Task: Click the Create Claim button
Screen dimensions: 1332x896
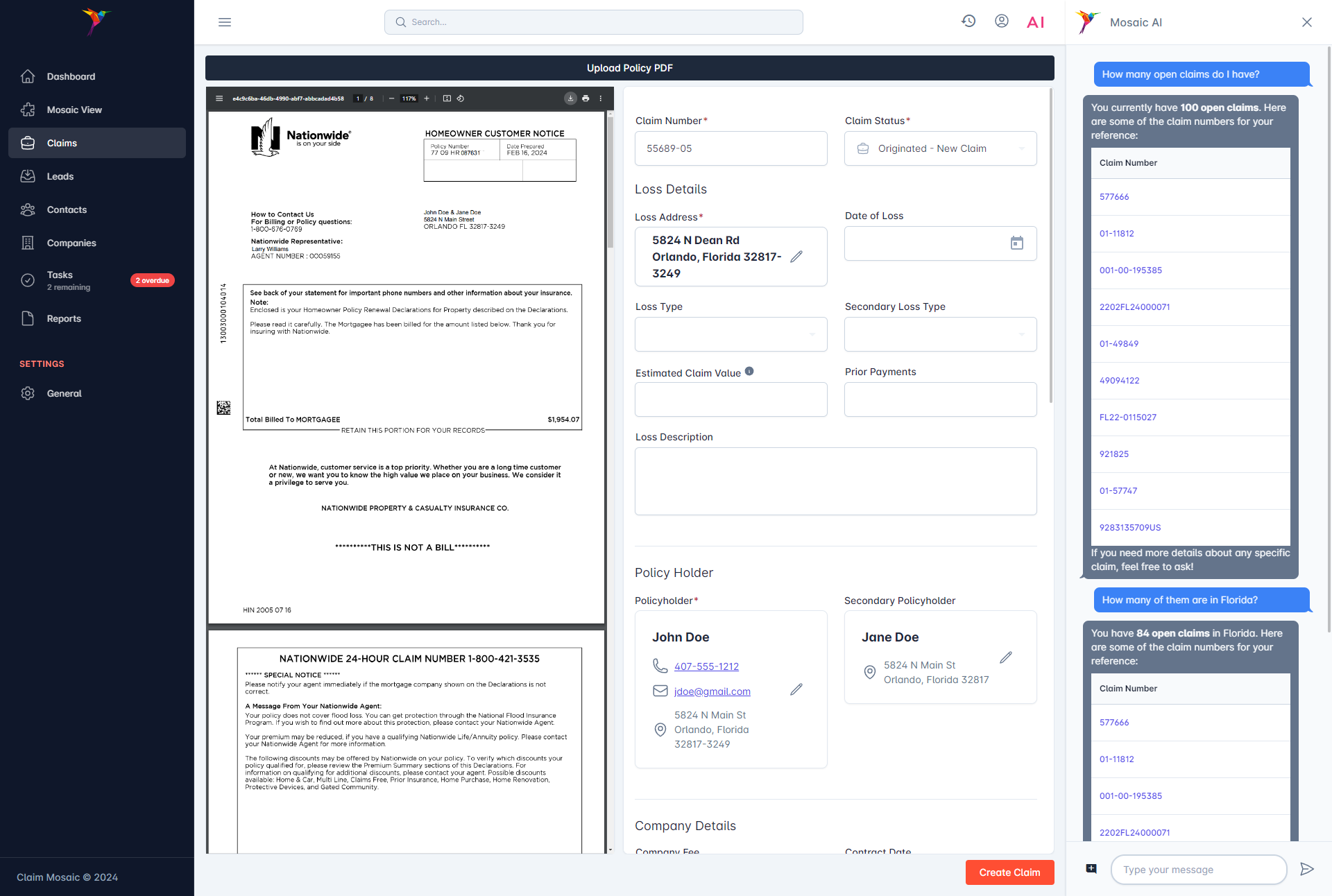Action: [1008, 873]
